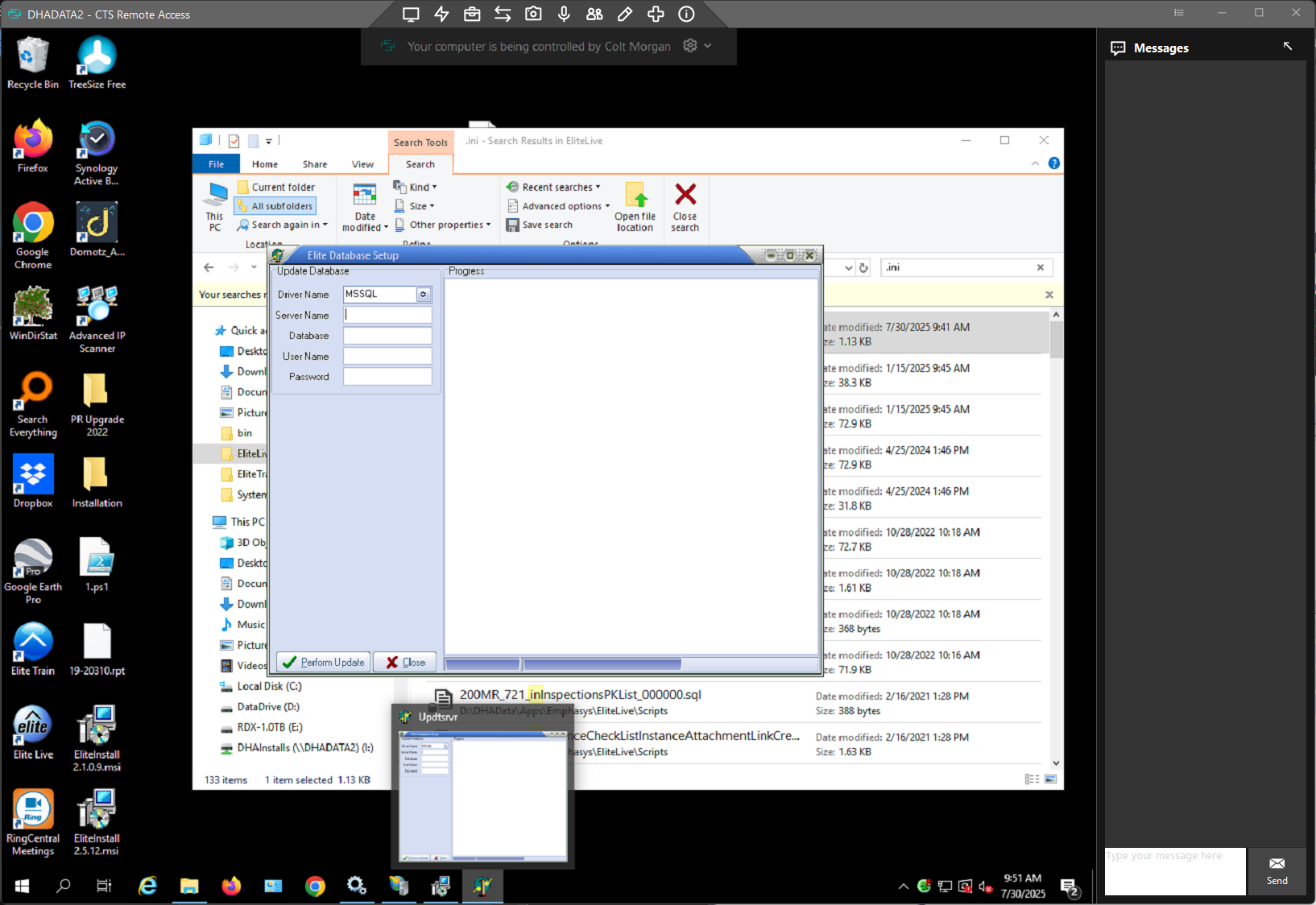
Task: Select Local Disk (C:) in navigation pane
Action: pos(269,686)
